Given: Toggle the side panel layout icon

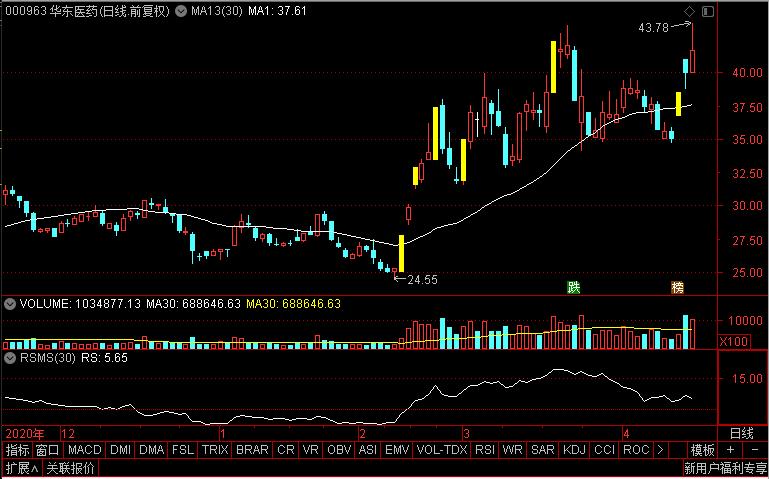Looking at the screenshot, I should 708,11.
